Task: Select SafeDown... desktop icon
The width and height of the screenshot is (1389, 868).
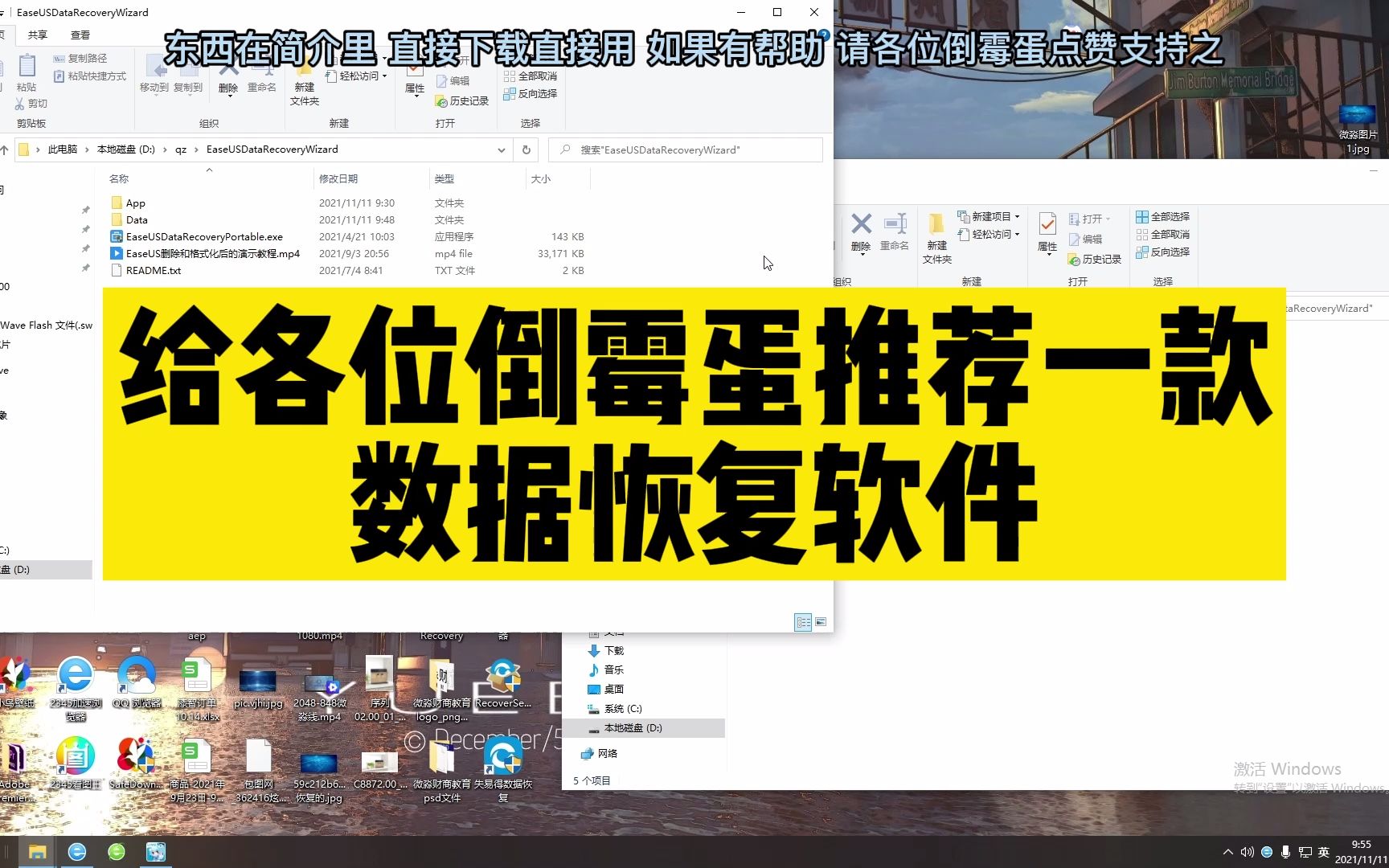Action: click(x=136, y=764)
